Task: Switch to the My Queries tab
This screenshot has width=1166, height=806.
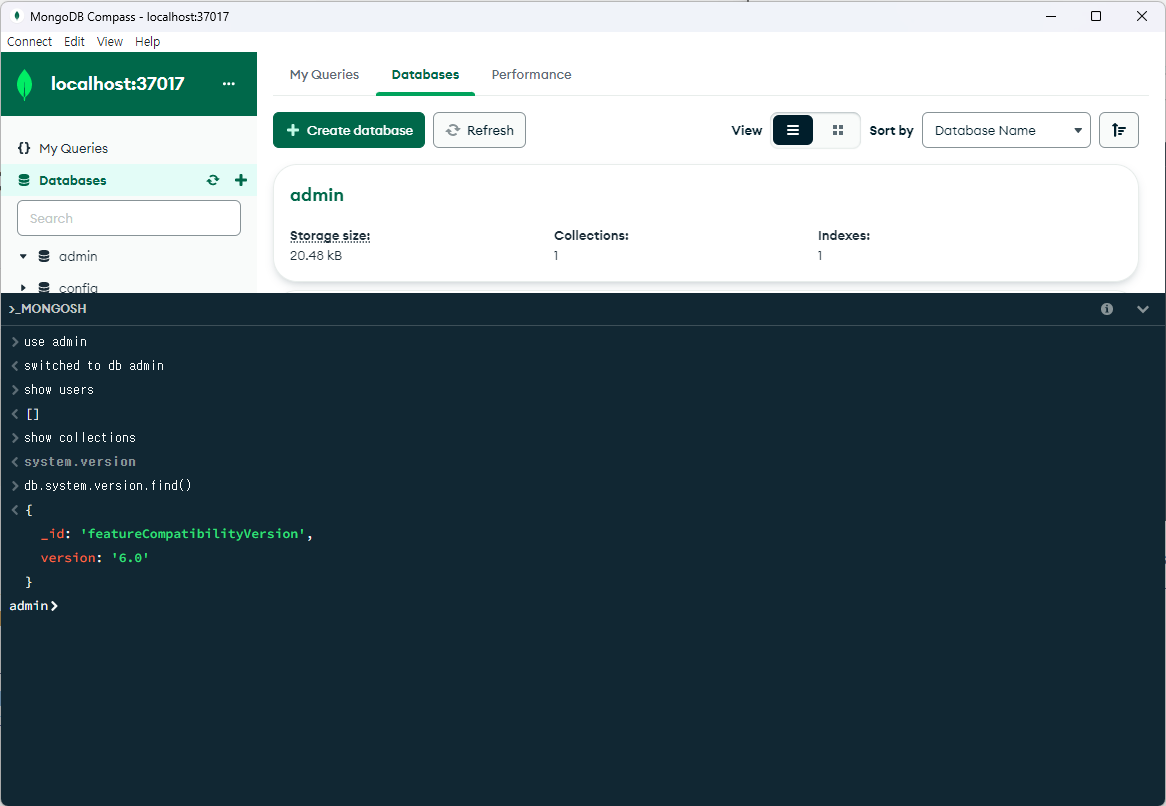Action: pyautogui.click(x=324, y=74)
